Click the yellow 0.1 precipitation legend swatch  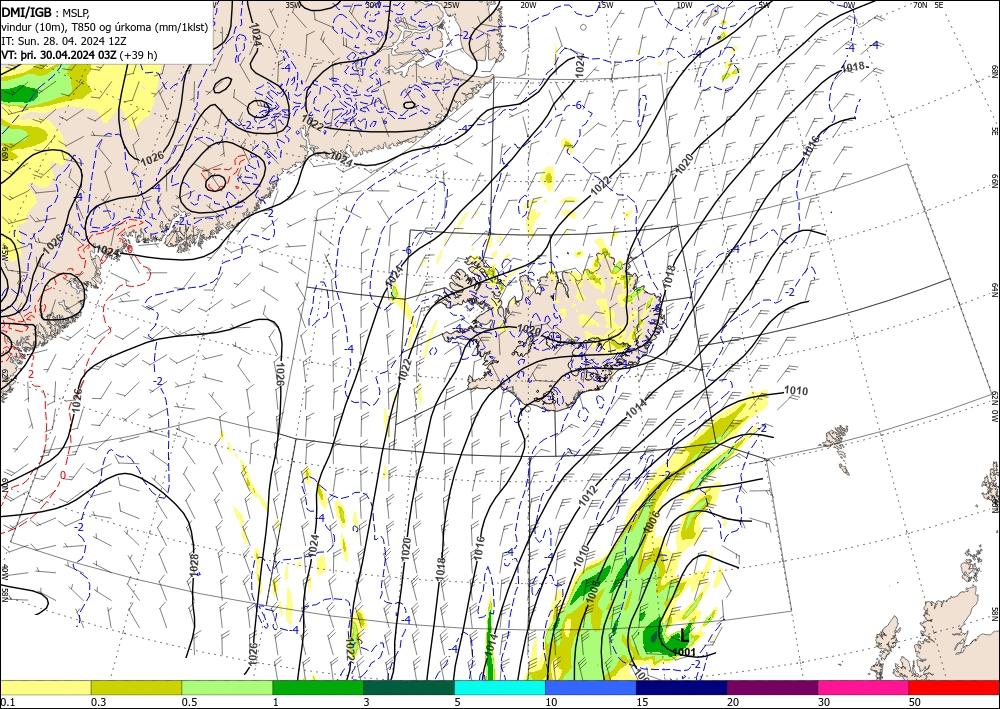click(45, 687)
